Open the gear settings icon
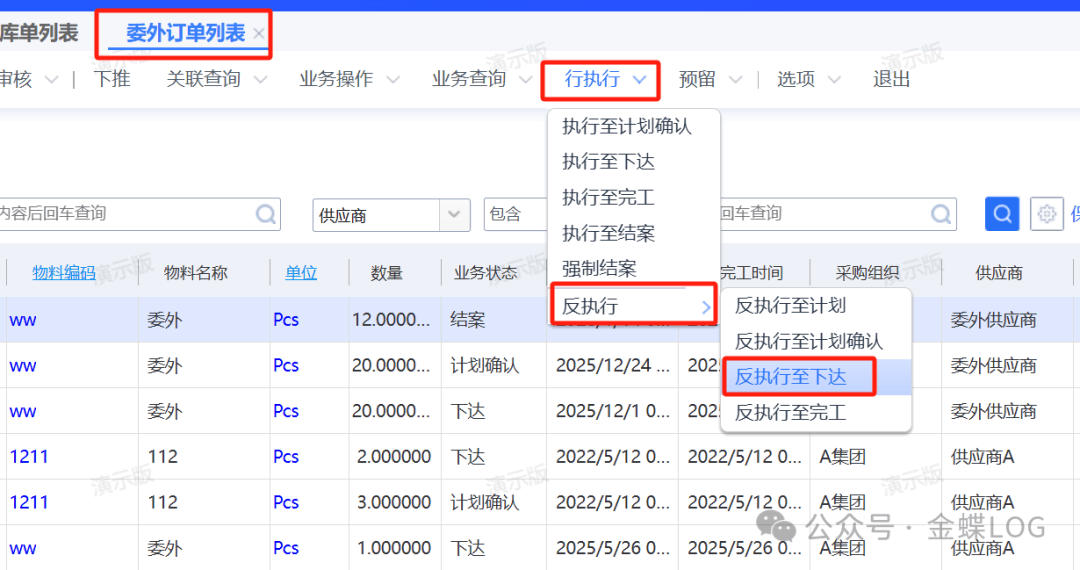This screenshot has height=570, width=1080. 1046,214
